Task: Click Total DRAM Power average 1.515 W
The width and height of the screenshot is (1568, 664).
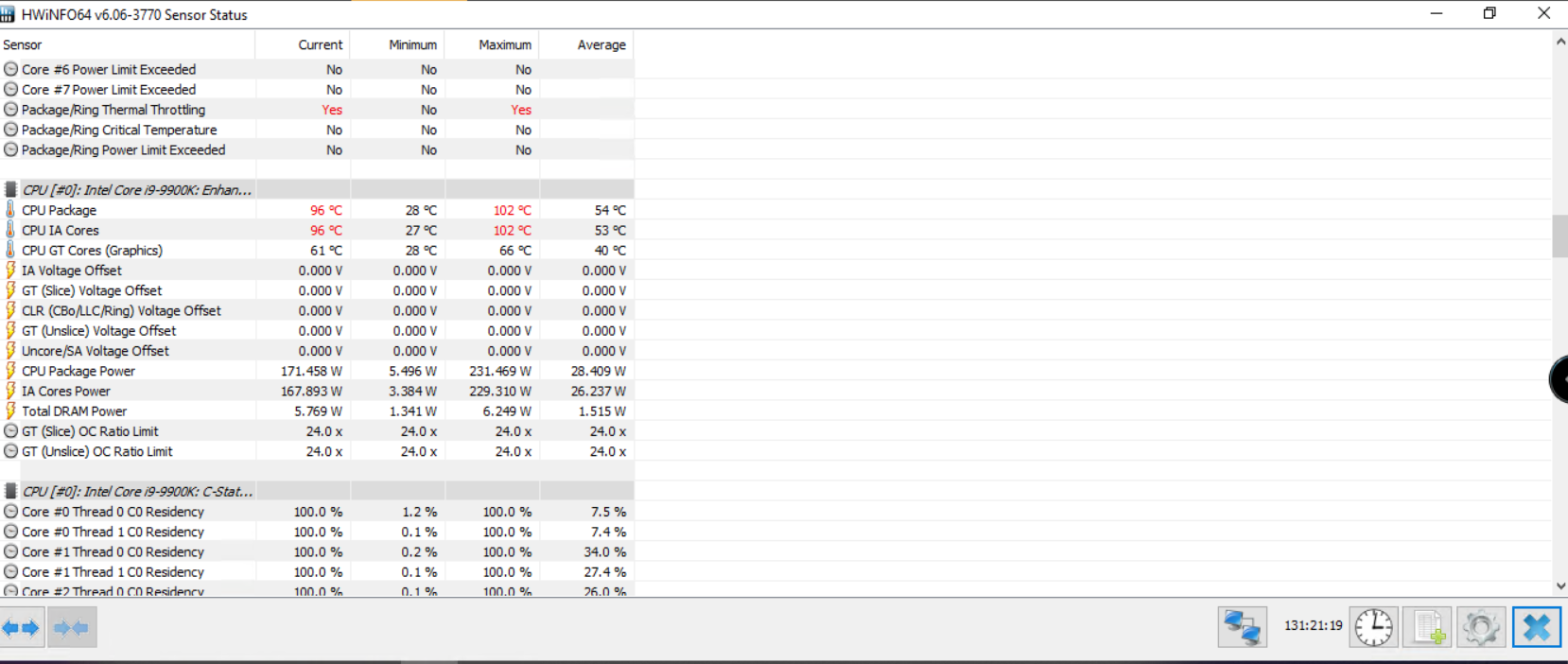Action: click(x=601, y=411)
